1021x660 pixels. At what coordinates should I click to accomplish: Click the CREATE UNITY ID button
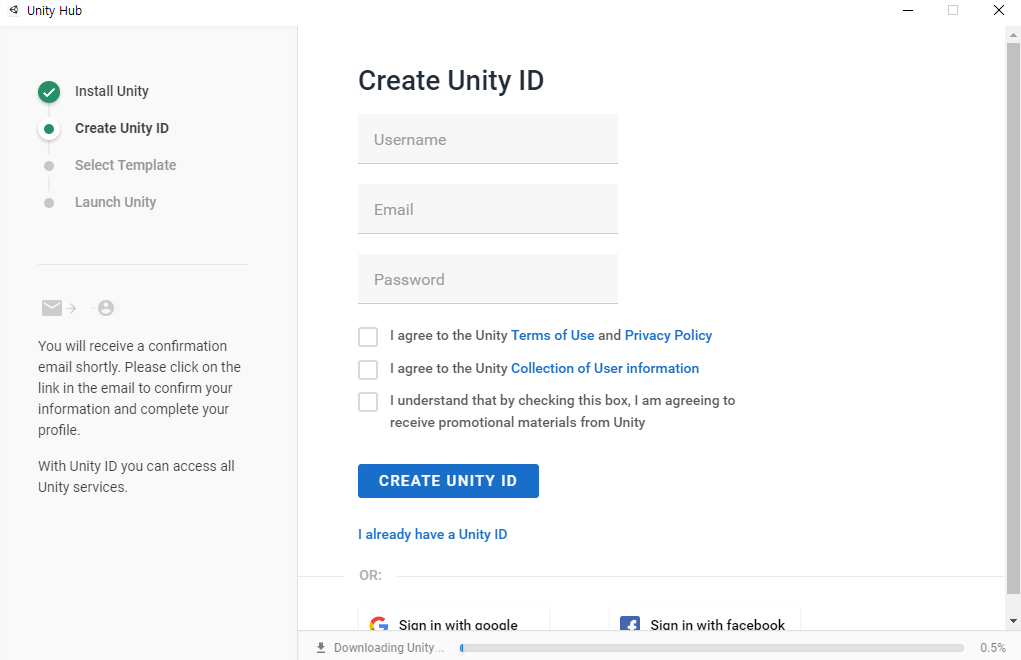click(x=448, y=481)
